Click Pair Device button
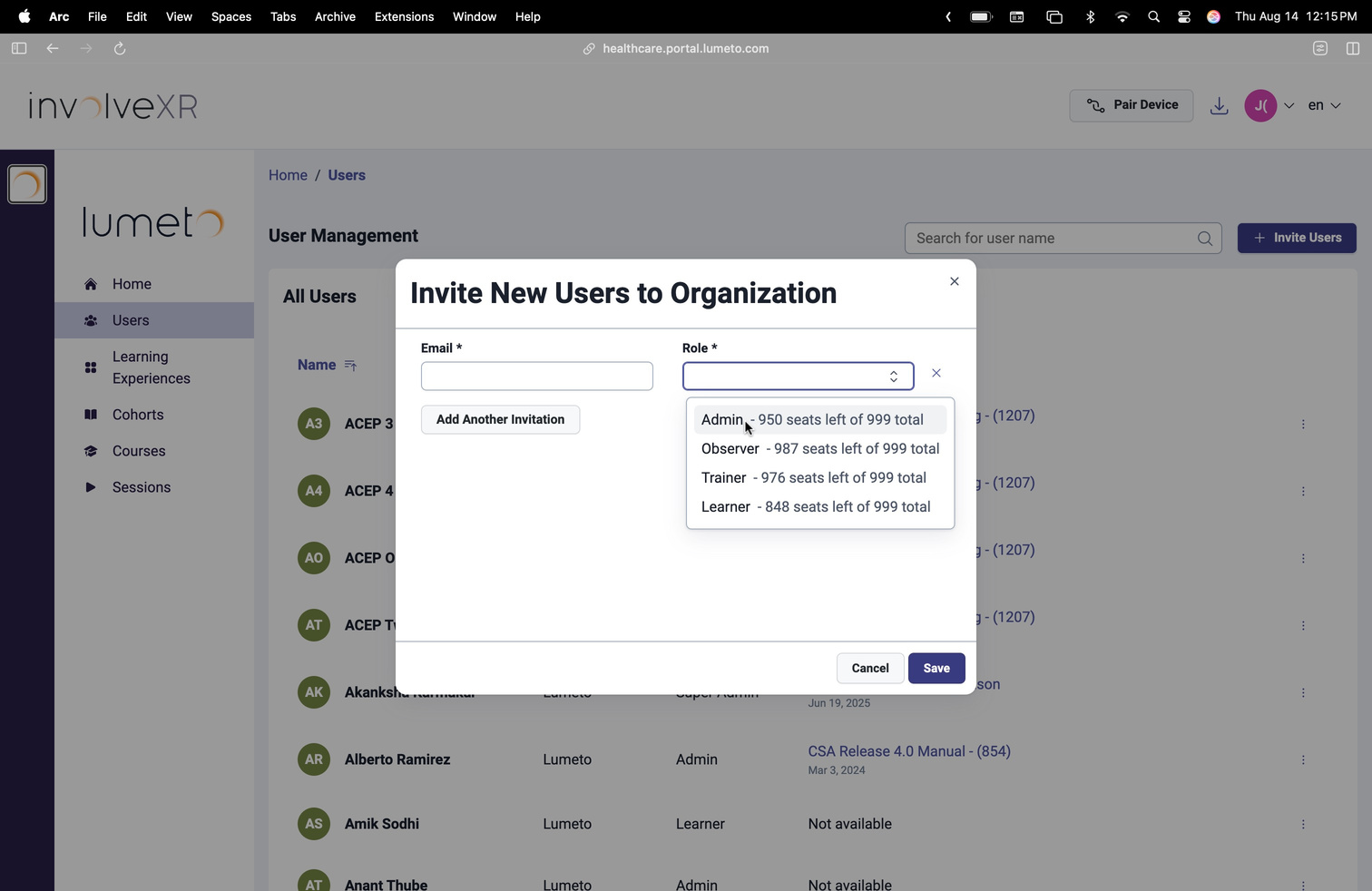This screenshot has width=1372, height=891. click(1132, 105)
